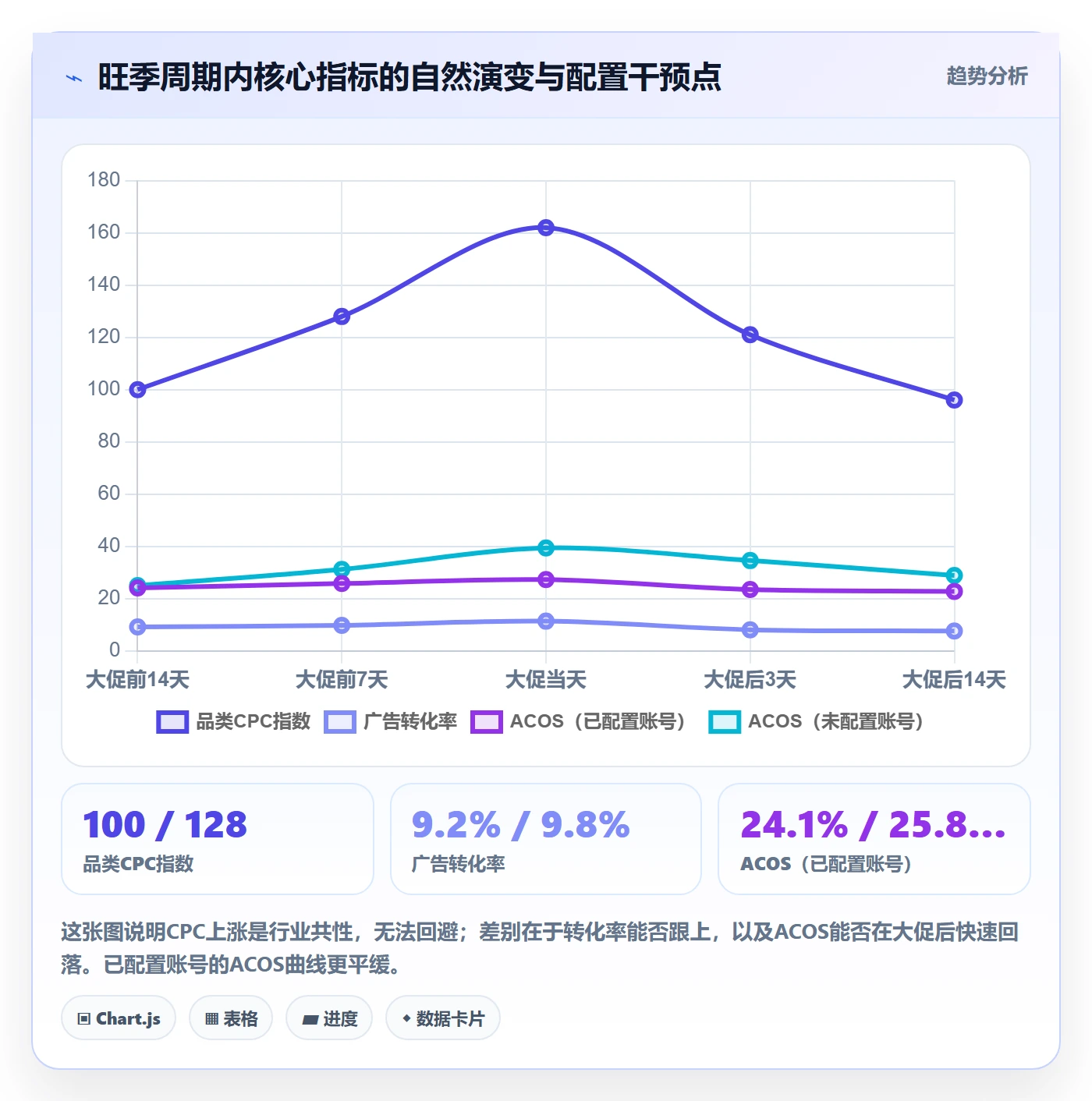Click the Chart.js tag chip
This screenshot has height=1101, width=1092.
point(119,1018)
